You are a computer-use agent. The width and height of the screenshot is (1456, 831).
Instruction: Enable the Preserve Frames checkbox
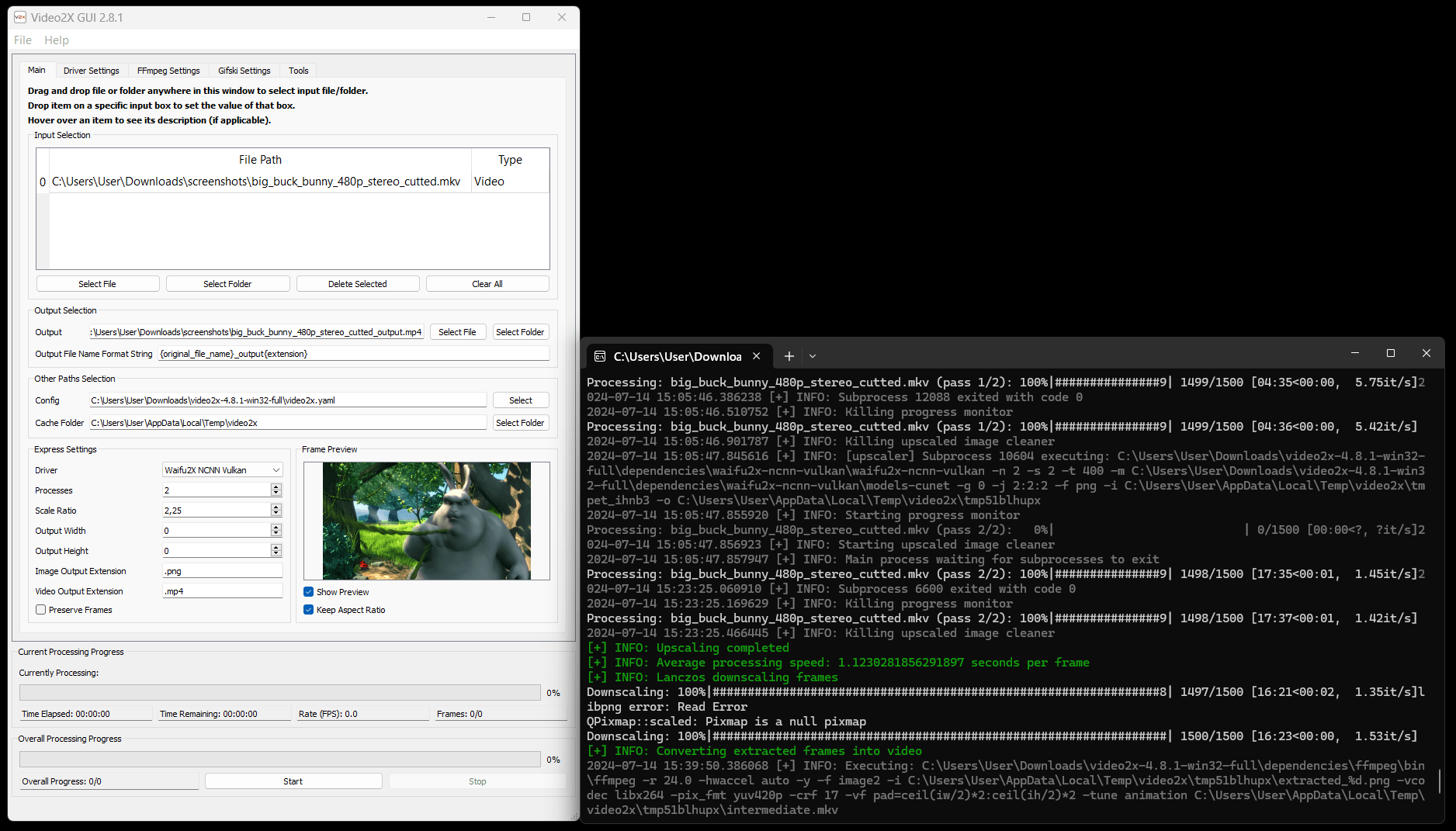pyautogui.click(x=41, y=610)
